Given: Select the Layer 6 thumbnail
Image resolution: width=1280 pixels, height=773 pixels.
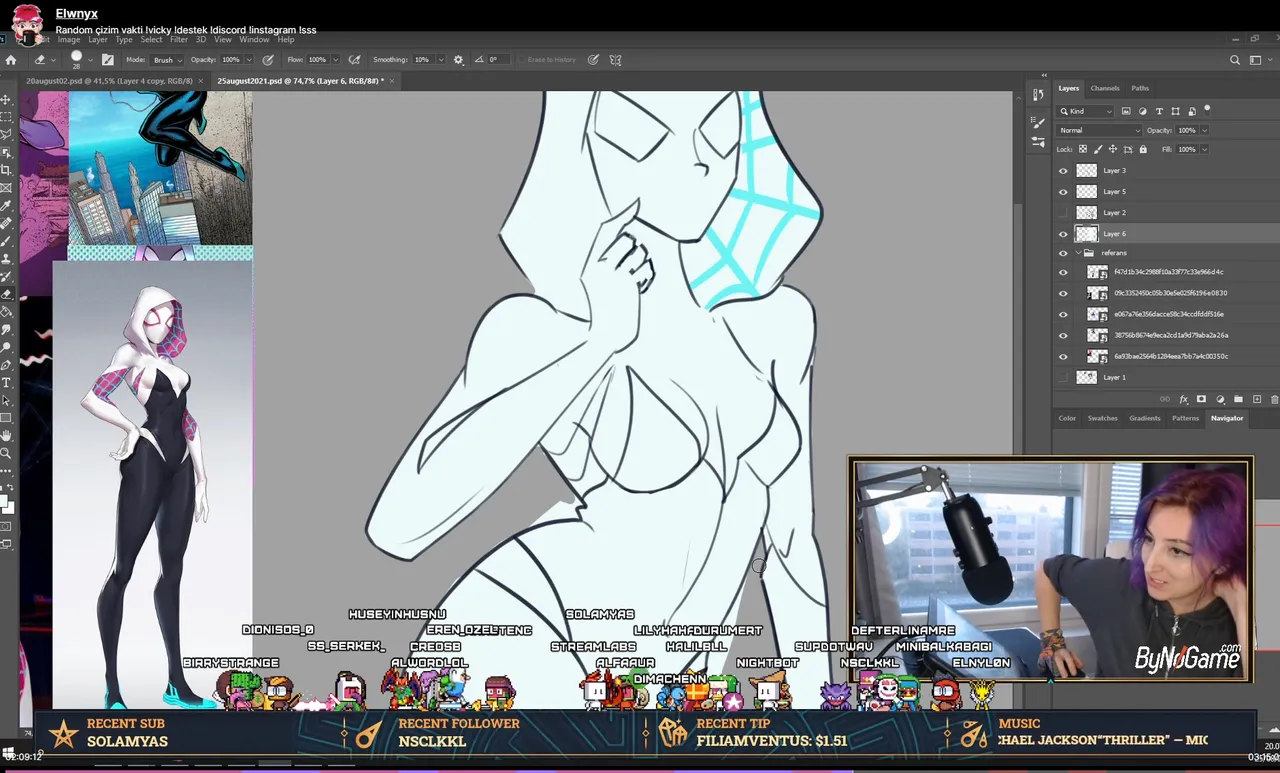Looking at the screenshot, I should (x=1086, y=234).
